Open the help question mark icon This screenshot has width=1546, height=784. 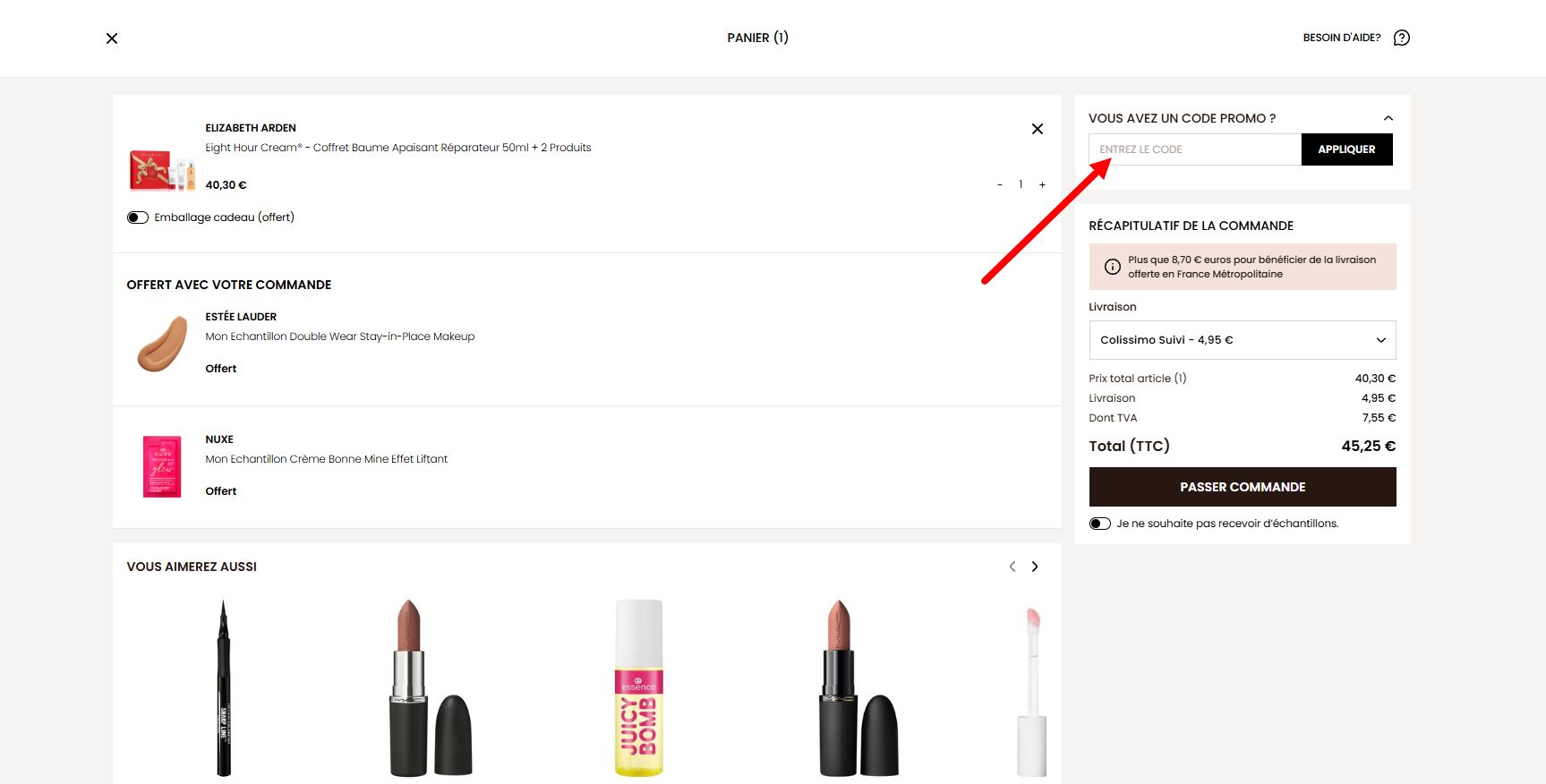(1402, 38)
